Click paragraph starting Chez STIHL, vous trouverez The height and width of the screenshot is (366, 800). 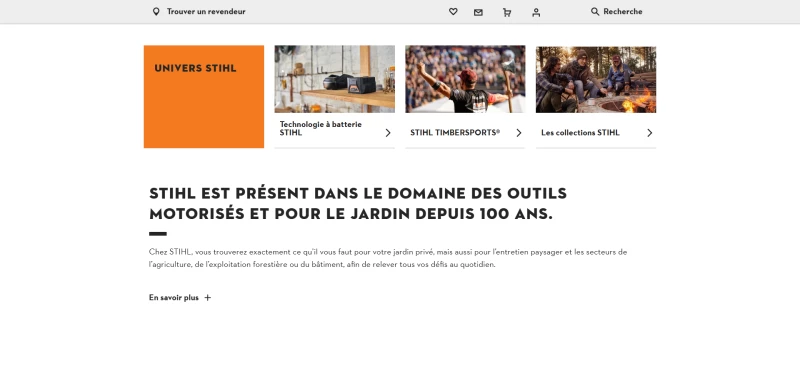[x=388, y=258]
